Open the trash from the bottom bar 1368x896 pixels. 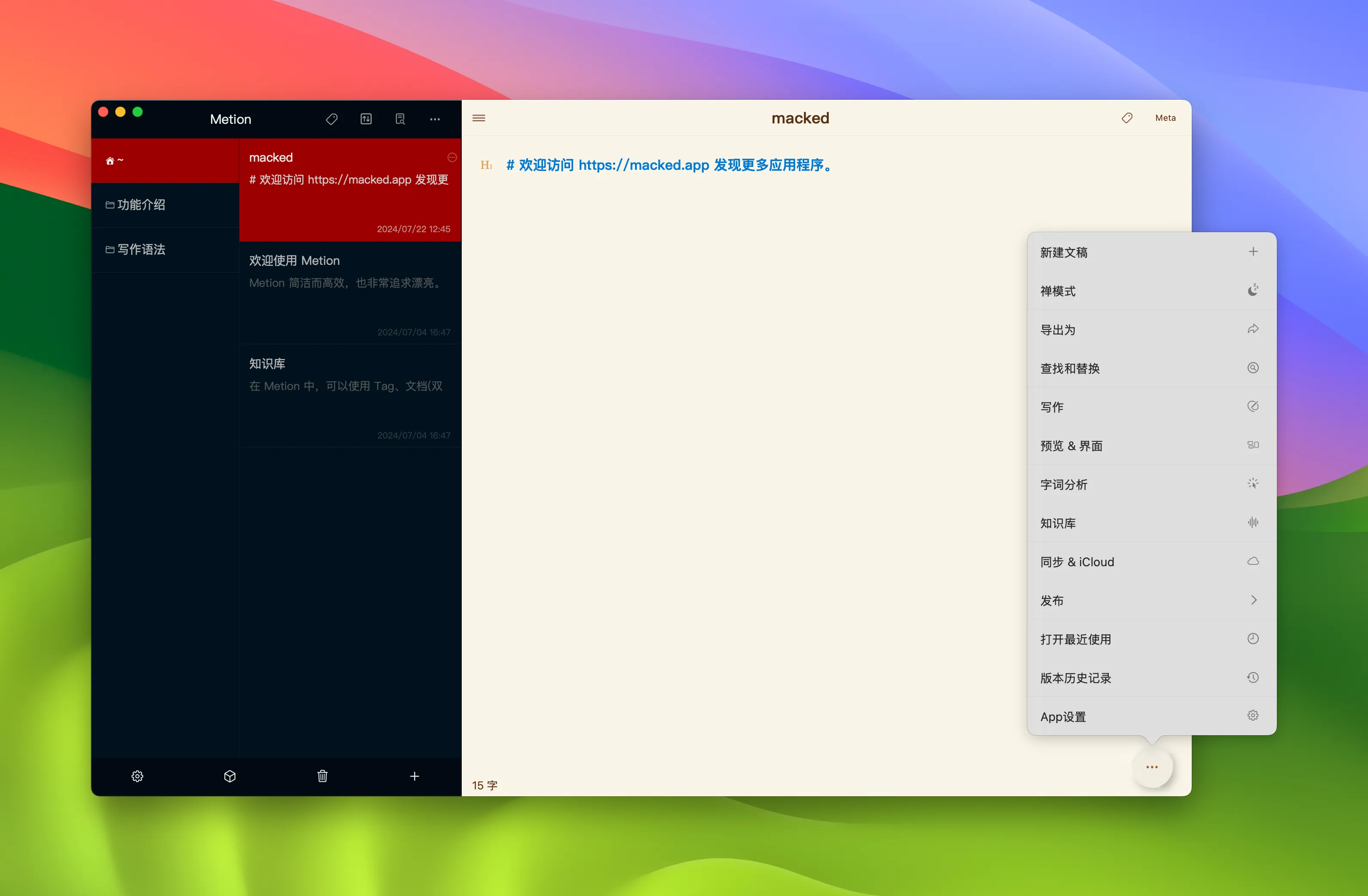pyautogui.click(x=322, y=776)
